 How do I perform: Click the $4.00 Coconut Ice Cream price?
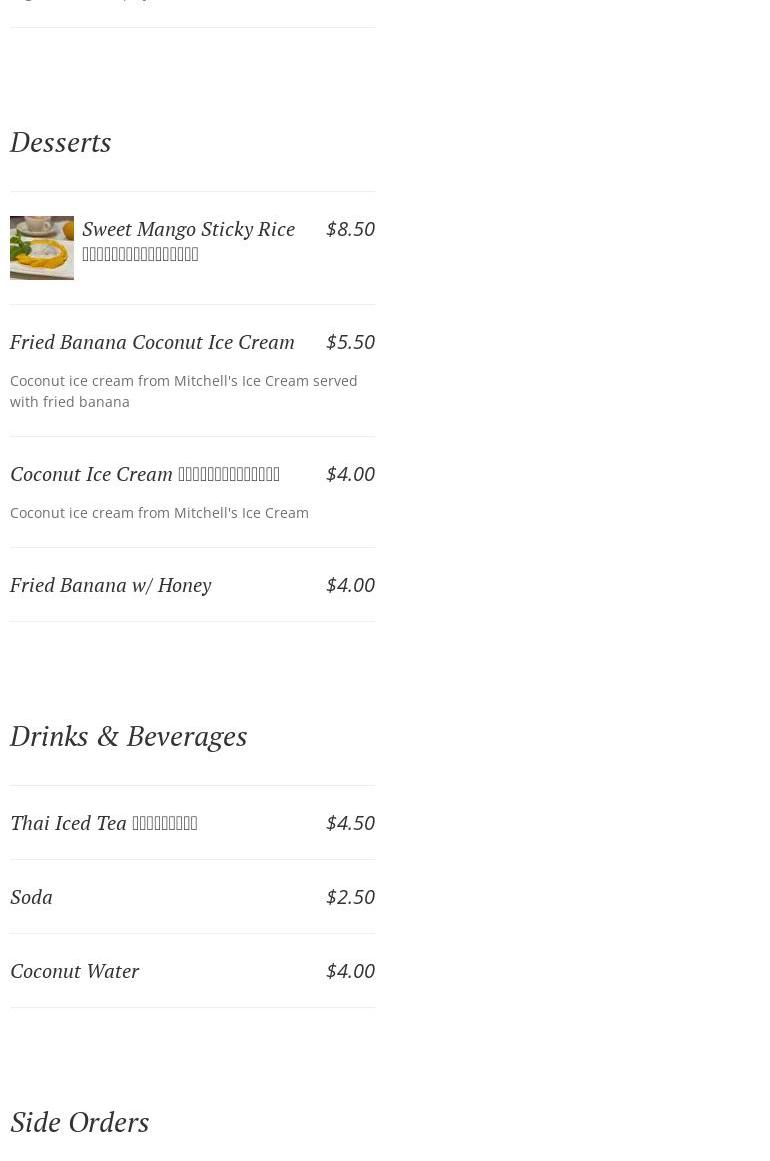click(x=350, y=474)
